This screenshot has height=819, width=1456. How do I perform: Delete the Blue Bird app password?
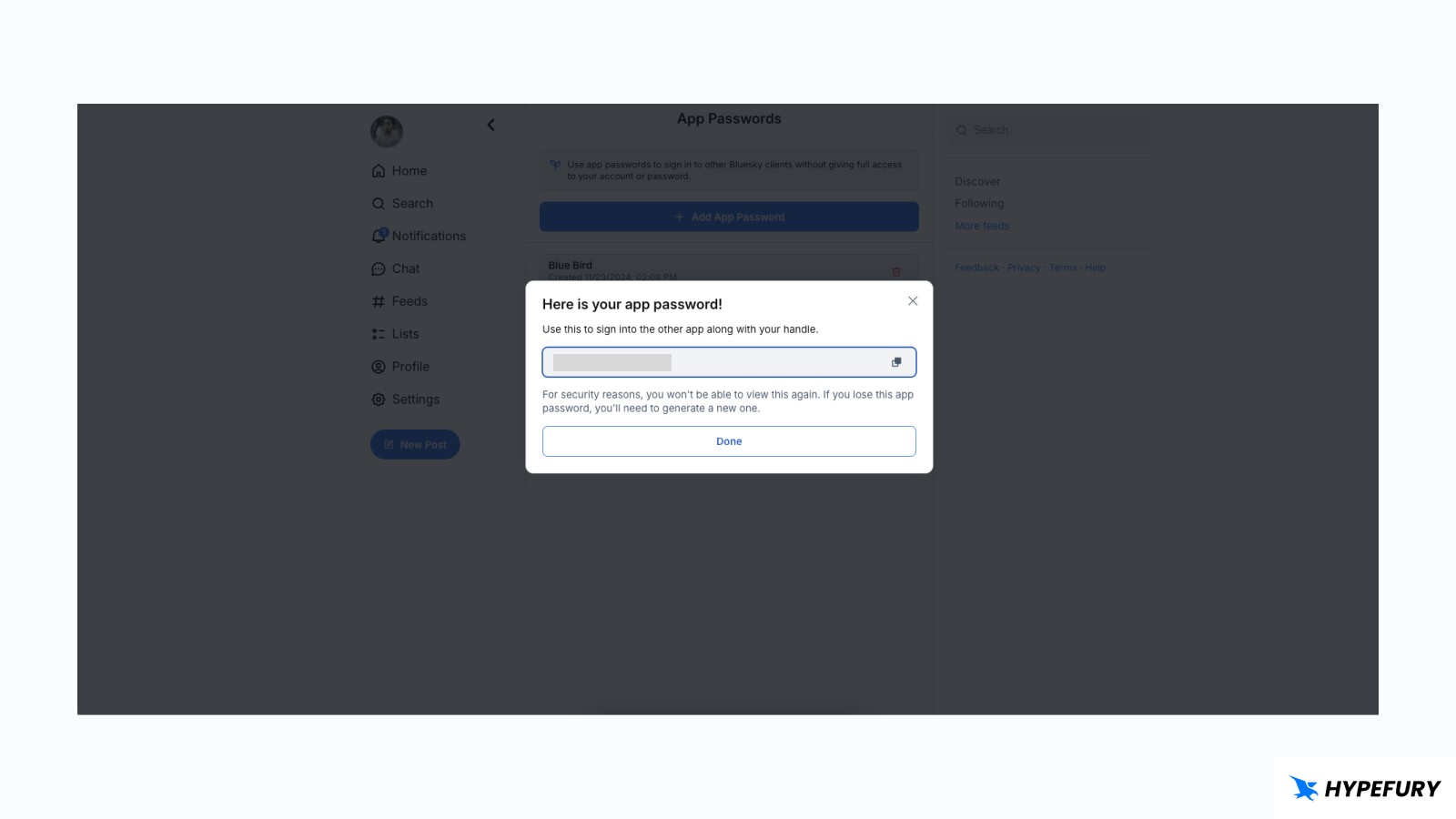(897, 271)
